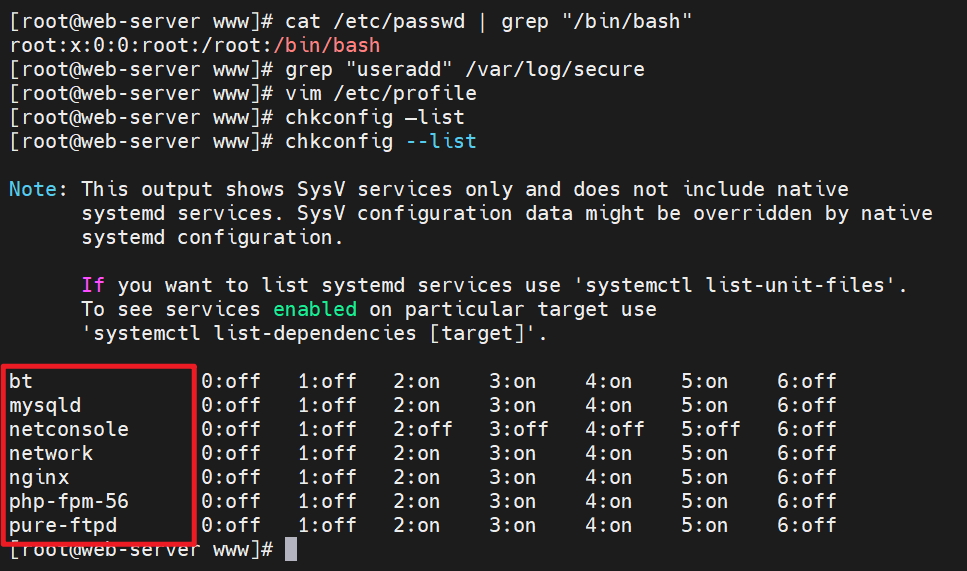The height and width of the screenshot is (571, 967).
Task: Click the vim /etc/profile command
Action: coord(381,93)
